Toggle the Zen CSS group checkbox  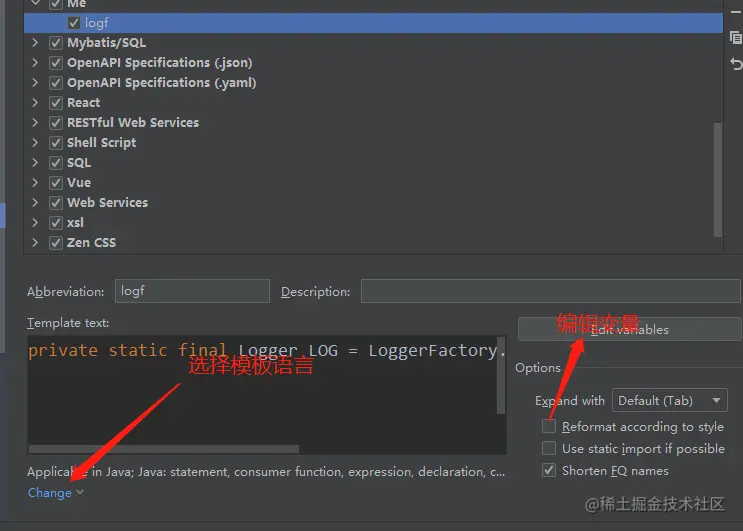pyautogui.click(x=55, y=243)
